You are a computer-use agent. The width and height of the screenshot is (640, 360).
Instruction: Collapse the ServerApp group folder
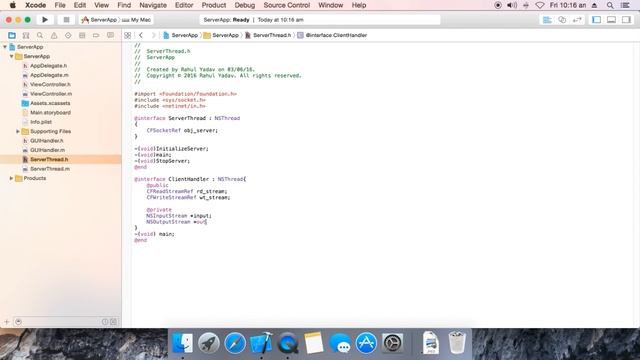click(11, 56)
